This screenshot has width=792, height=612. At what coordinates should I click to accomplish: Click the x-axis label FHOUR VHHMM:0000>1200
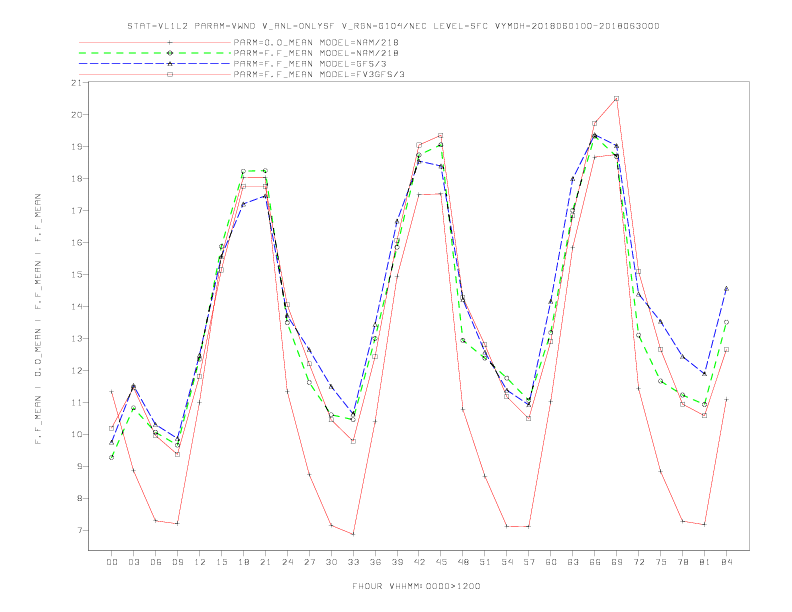[x=416, y=586]
